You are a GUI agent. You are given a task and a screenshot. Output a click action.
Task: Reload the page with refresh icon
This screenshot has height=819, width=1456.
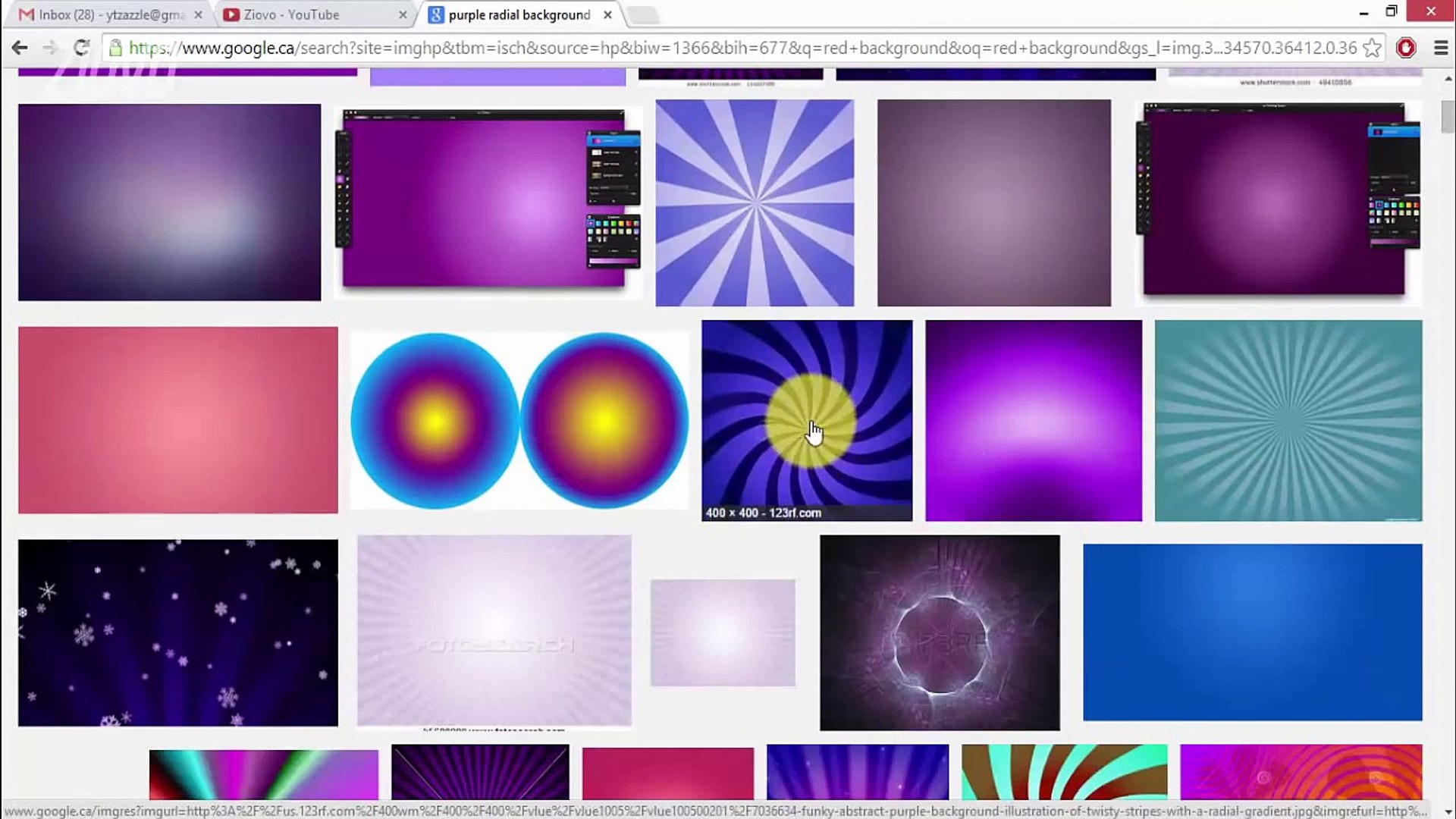click(81, 48)
